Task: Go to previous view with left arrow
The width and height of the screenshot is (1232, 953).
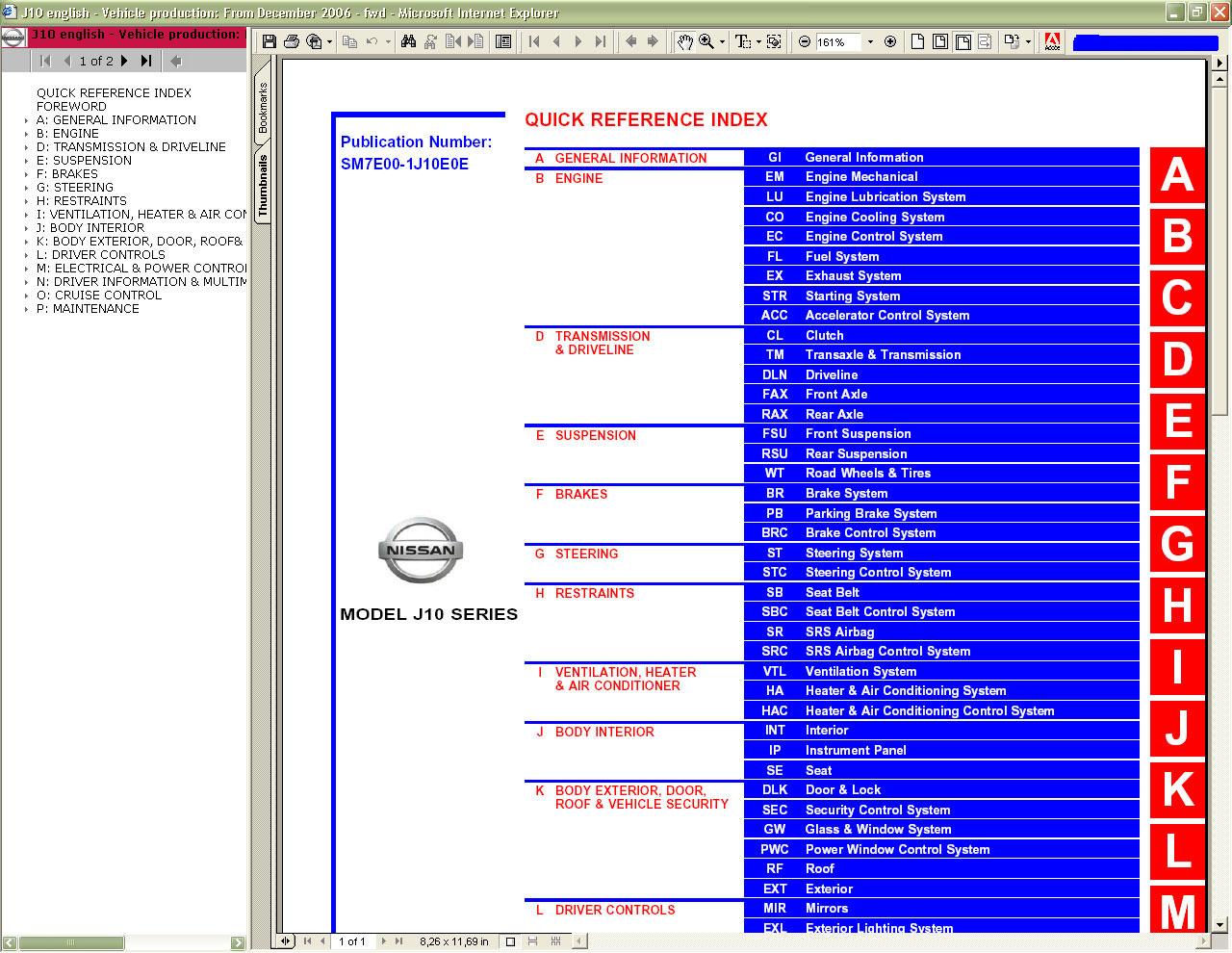Action: tap(630, 41)
